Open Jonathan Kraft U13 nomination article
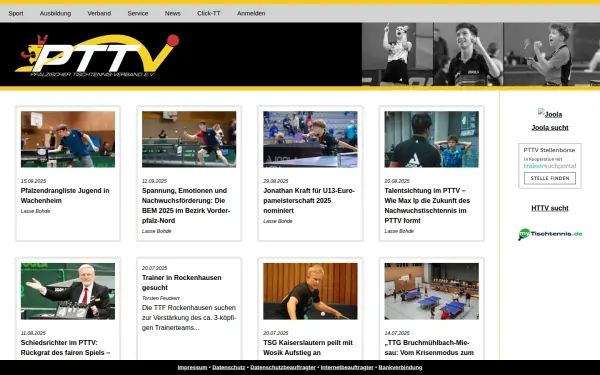 click(309, 201)
